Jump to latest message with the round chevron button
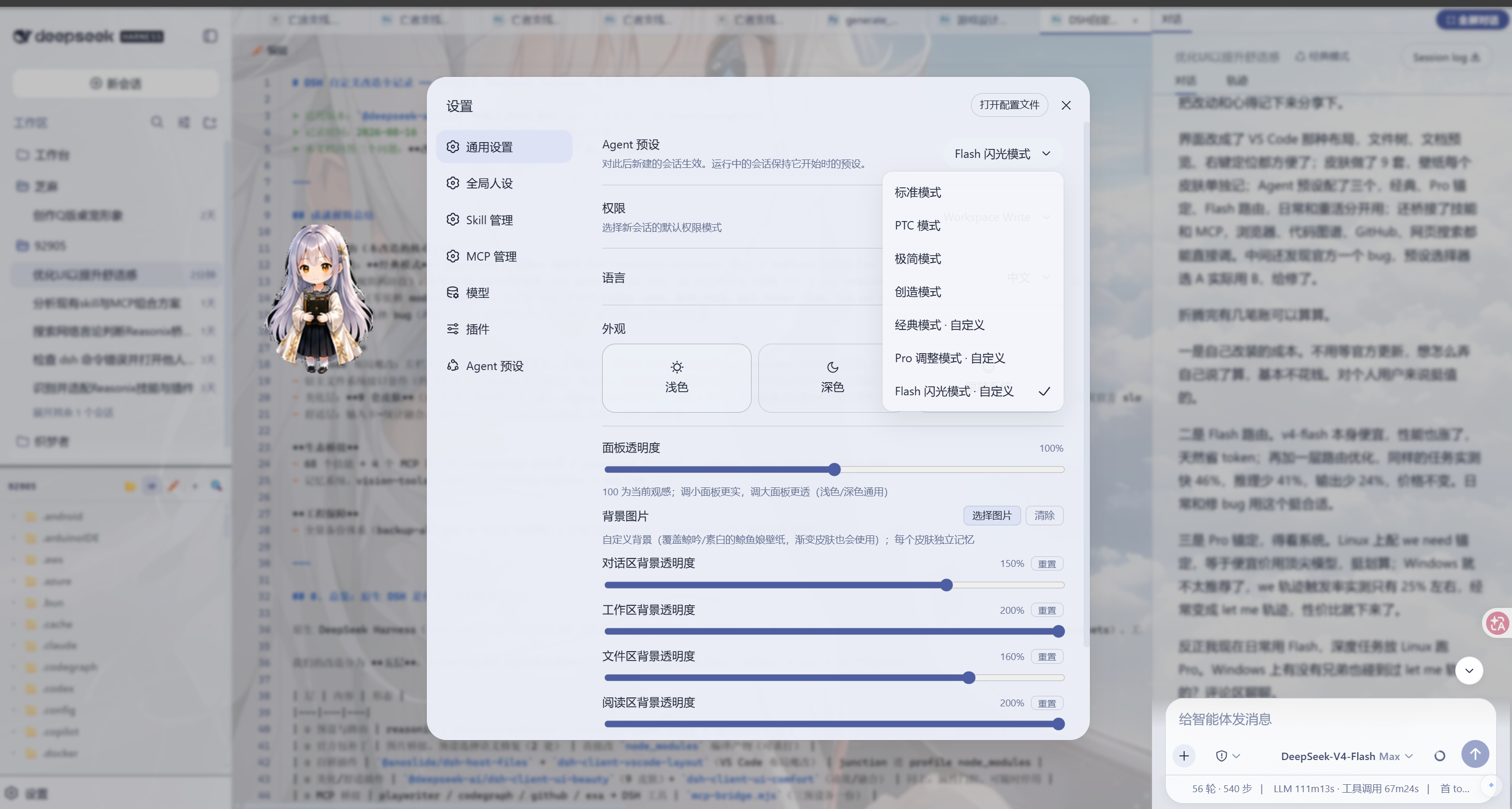Image resolution: width=1512 pixels, height=809 pixels. click(1468, 671)
